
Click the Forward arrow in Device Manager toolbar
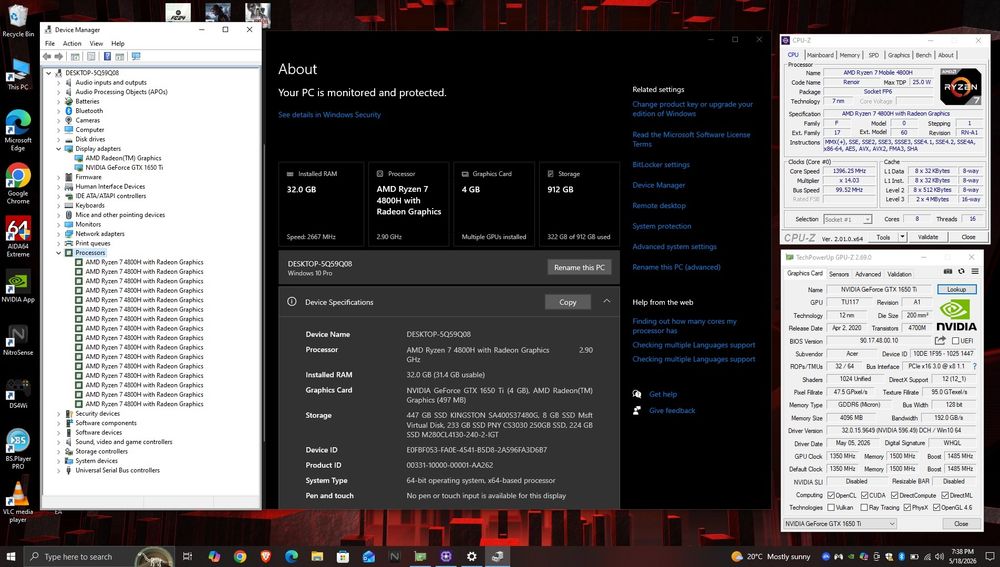59,57
